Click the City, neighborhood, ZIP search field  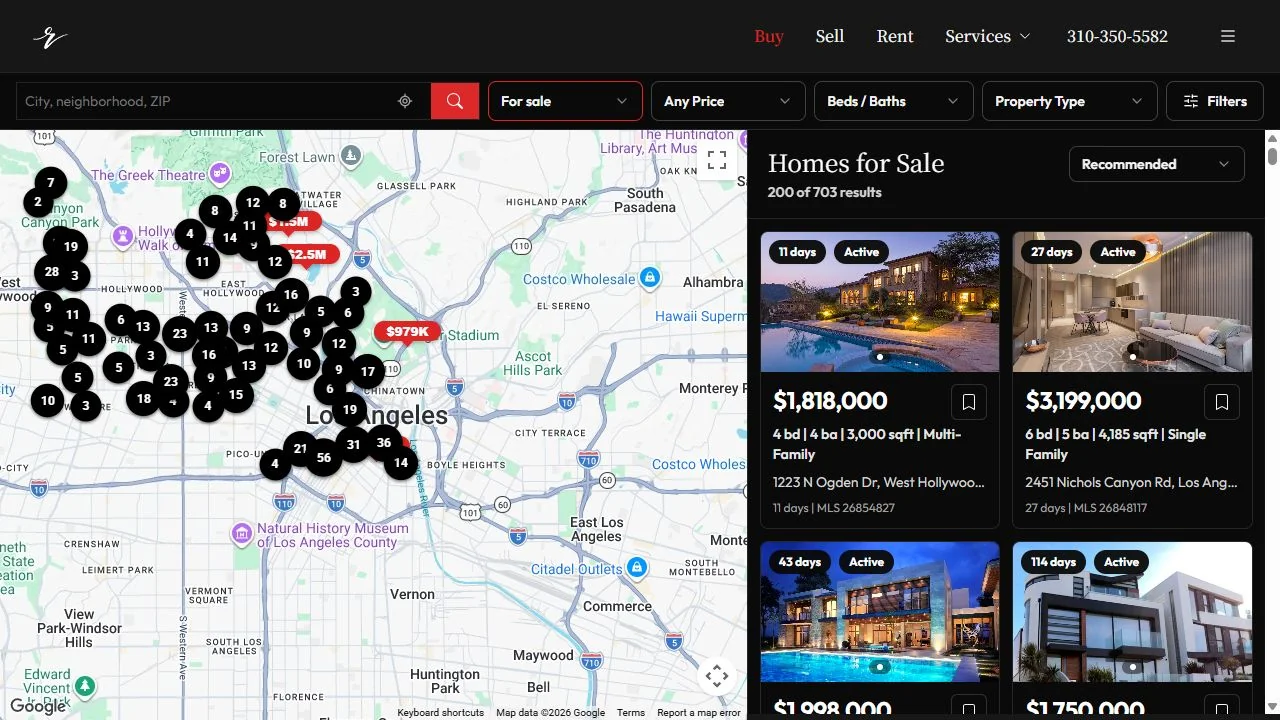(x=205, y=101)
